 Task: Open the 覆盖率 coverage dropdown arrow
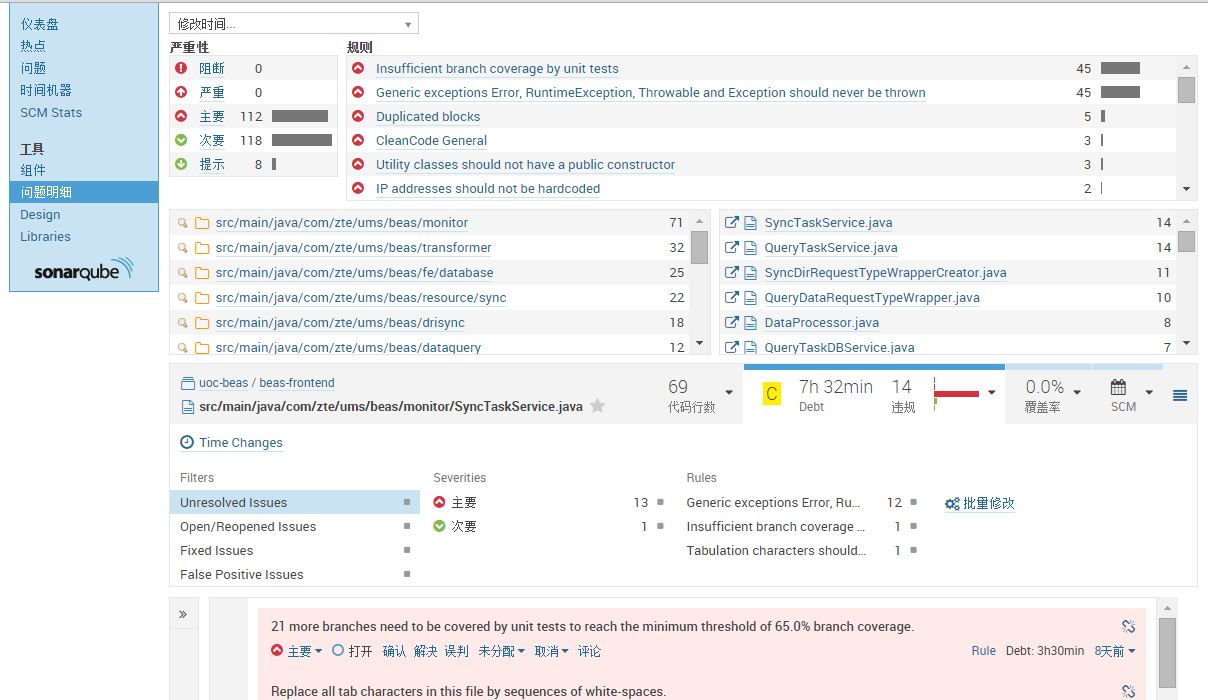point(1076,391)
